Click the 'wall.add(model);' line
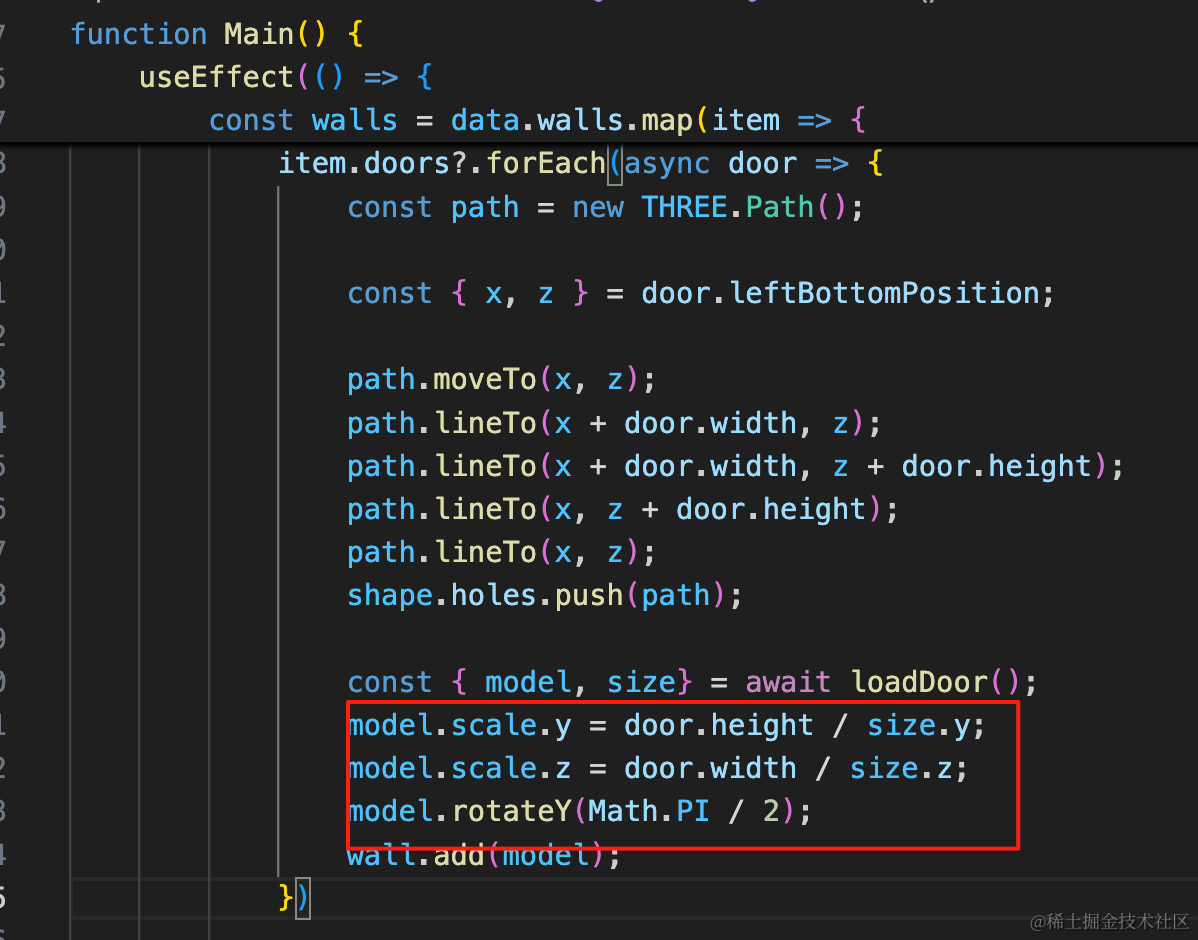 click(484, 854)
